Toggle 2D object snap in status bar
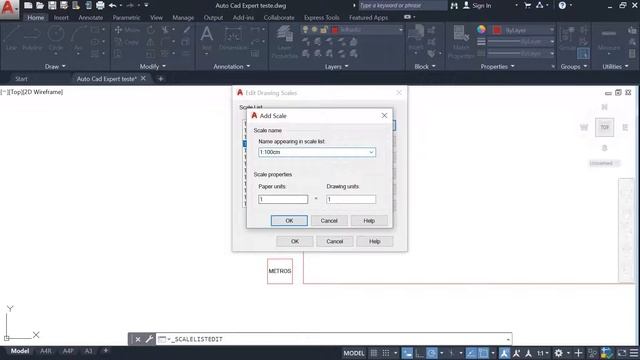The image size is (640, 360). [x=483, y=353]
